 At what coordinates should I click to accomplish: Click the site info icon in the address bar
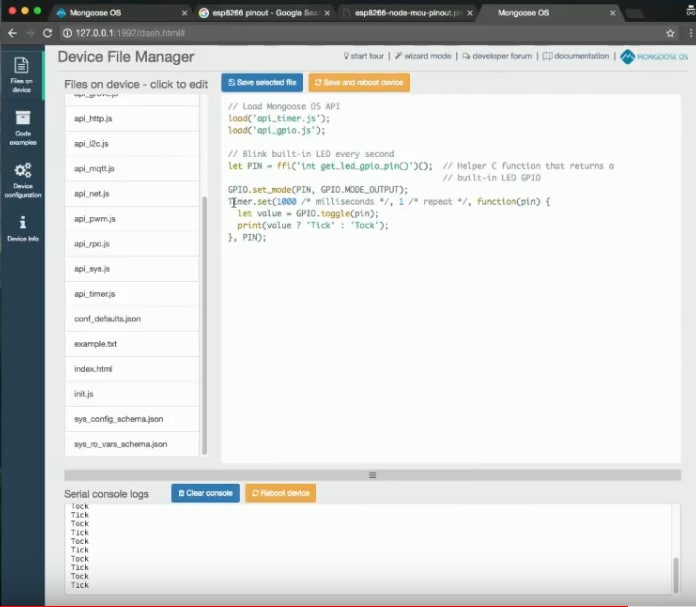pyautogui.click(x=67, y=33)
